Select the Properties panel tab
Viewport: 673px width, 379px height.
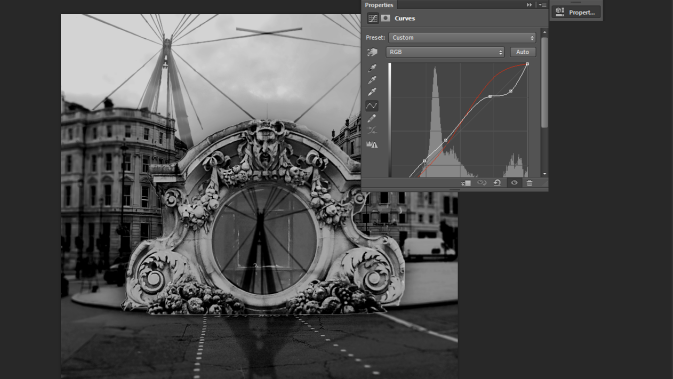tap(379, 5)
